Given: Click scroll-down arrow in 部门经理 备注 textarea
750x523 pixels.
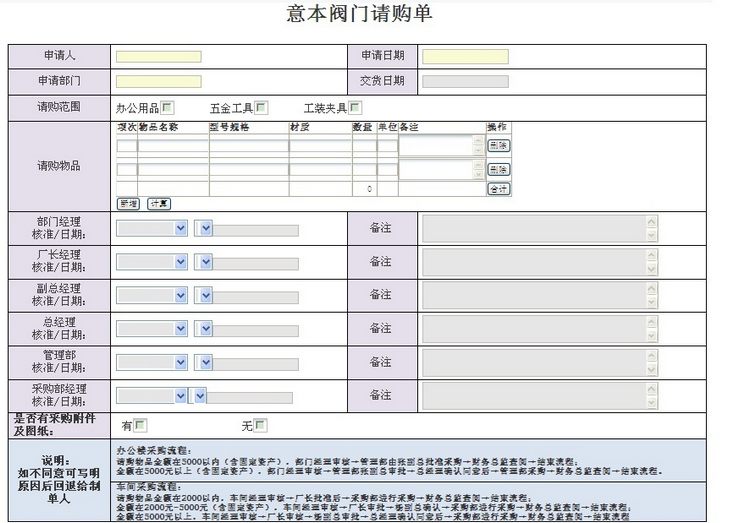Looking at the screenshot, I should click(651, 235).
